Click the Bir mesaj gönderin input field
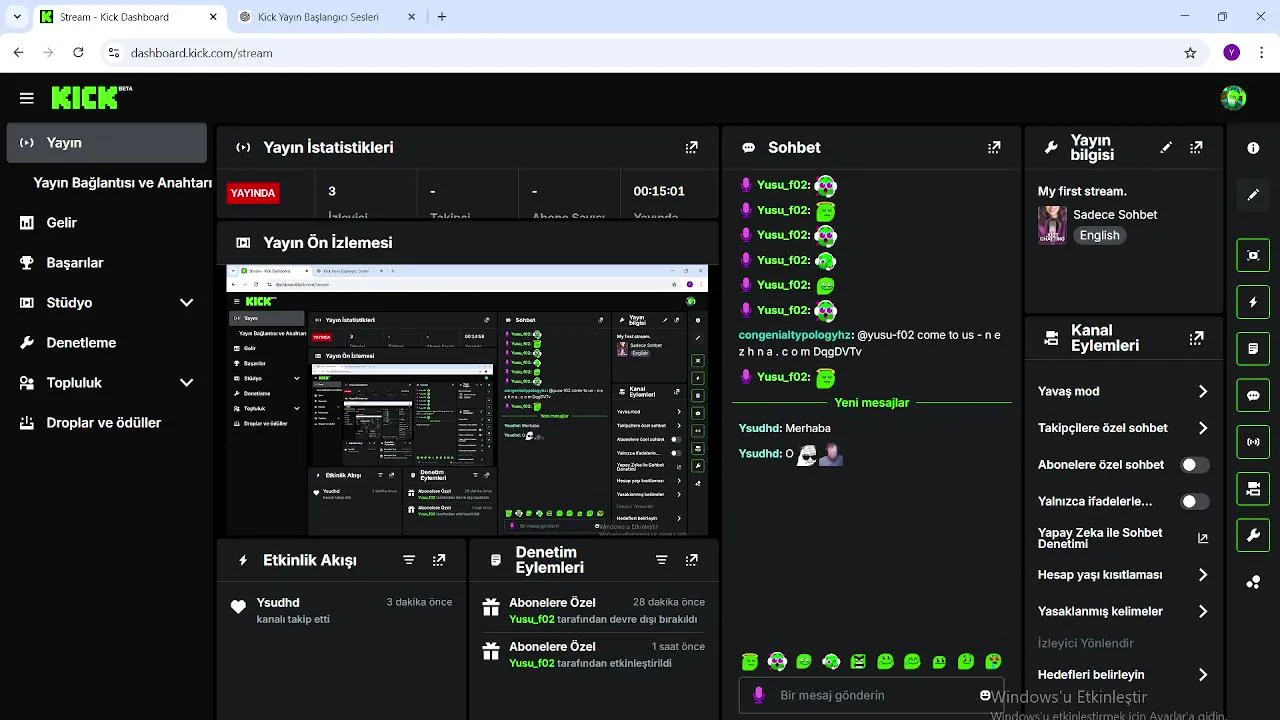Image resolution: width=1280 pixels, height=720 pixels. coord(870,695)
